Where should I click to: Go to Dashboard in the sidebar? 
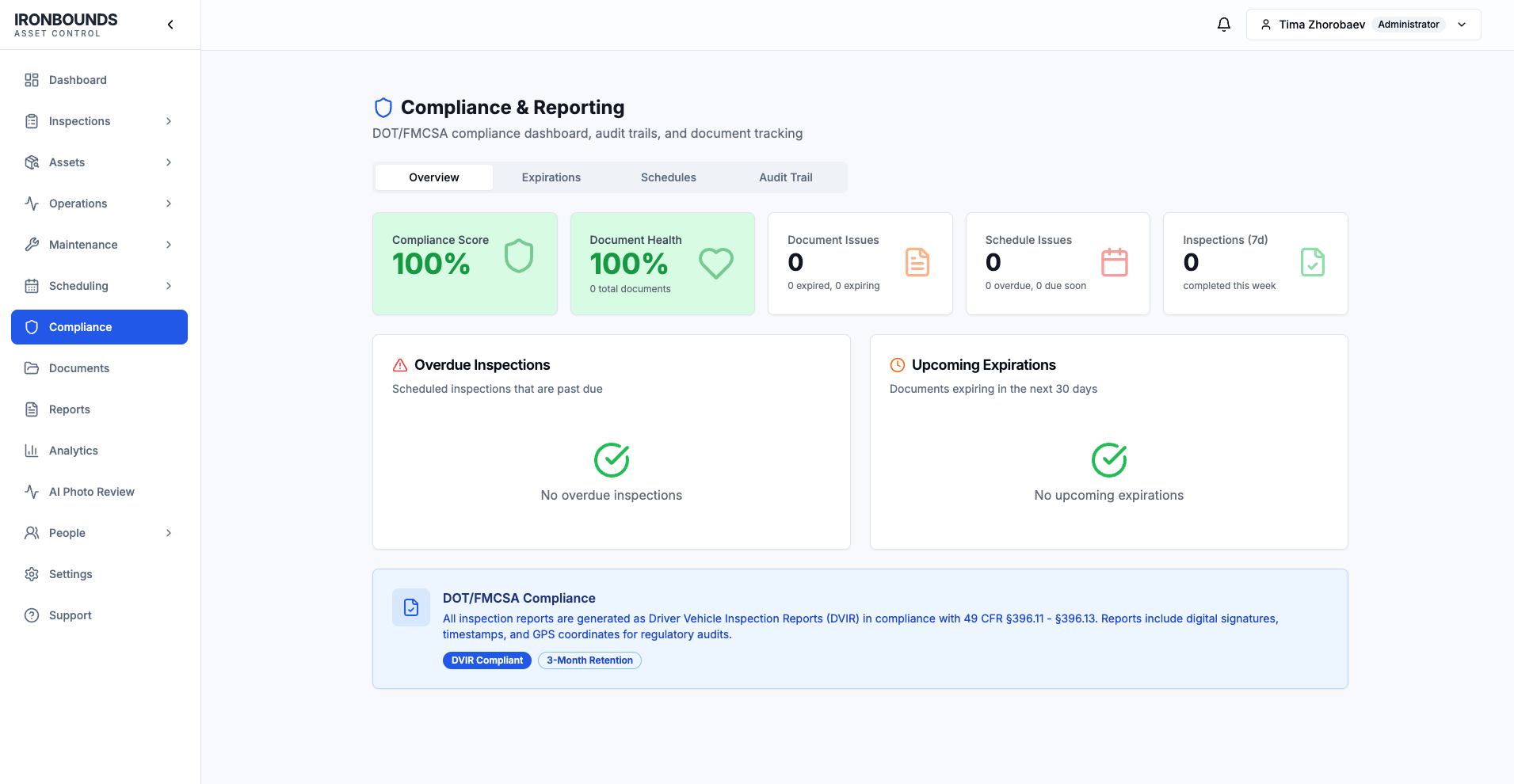pos(99,80)
